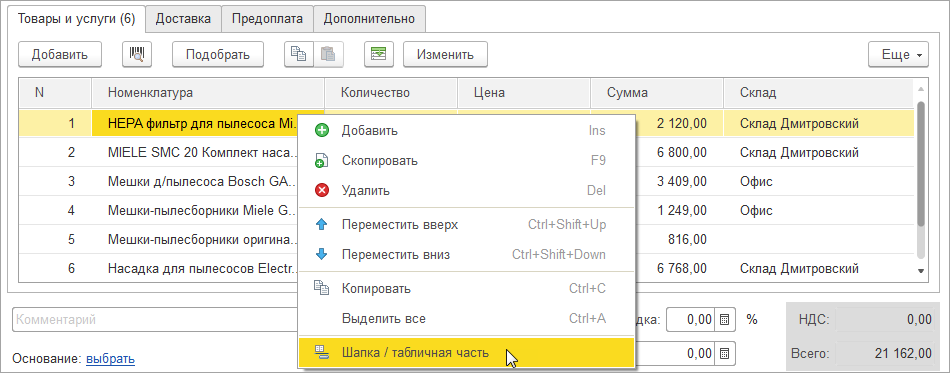The width and height of the screenshot is (950, 373).
Task: Switch to the Доставка tab
Action: tap(183, 19)
